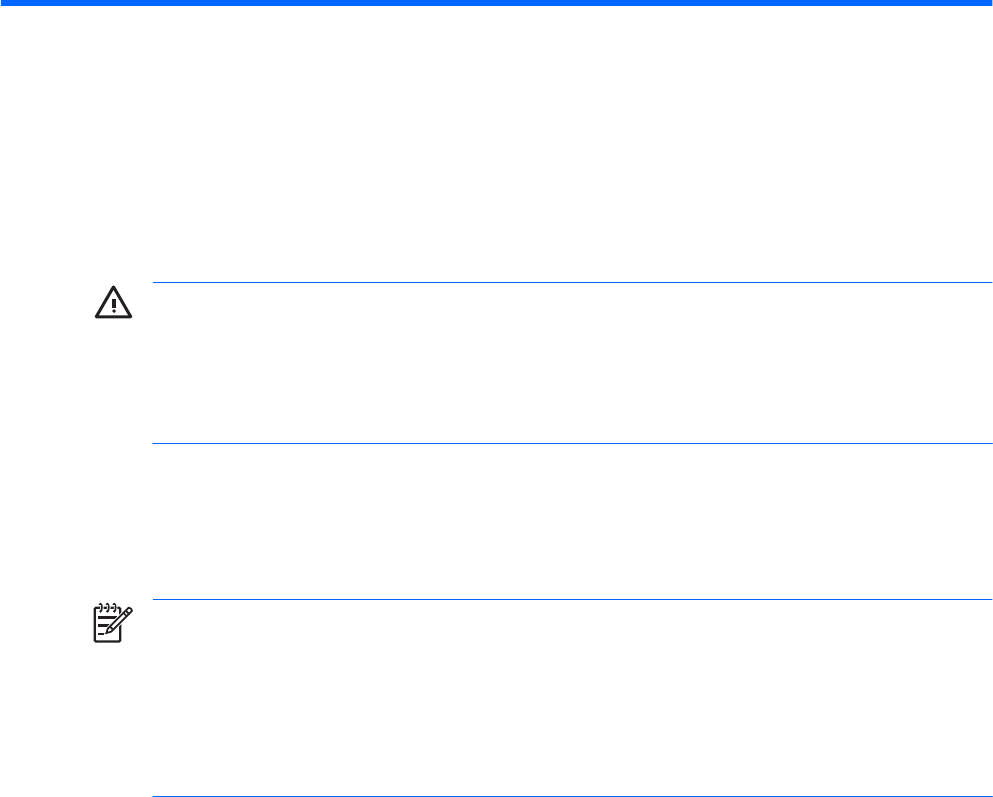The height and width of the screenshot is (797, 993).
Task: Click the right end of the blue header bar
Action: coord(983,3)
